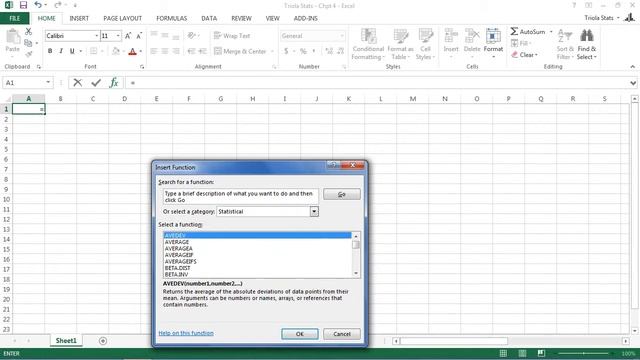The image size is (640, 360).
Task: Click the Go button in Insert Function
Action: (342, 194)
